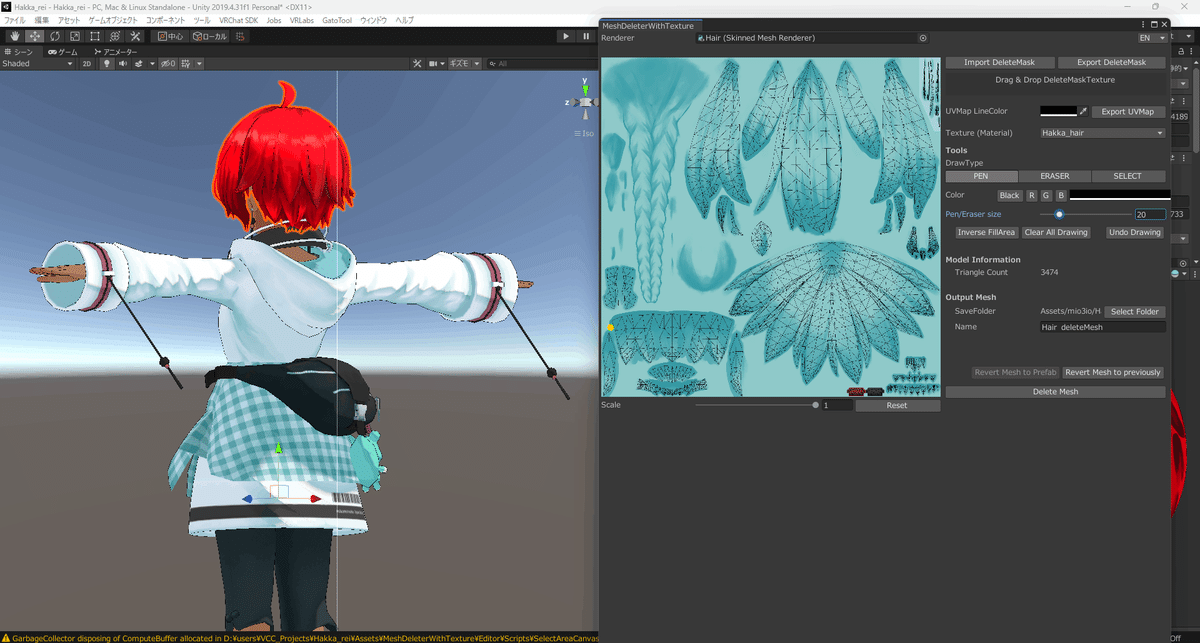1200x643 pixels.
Task: Toggle scene lighting bulb icon
Action: 106,63
